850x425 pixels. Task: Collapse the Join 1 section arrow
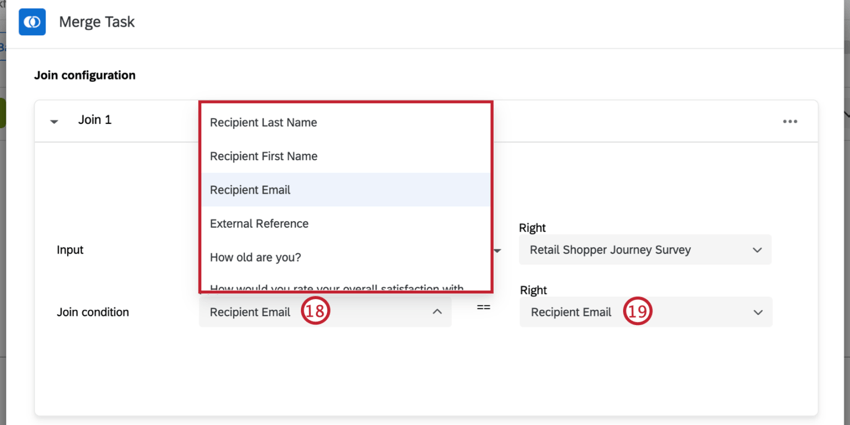(x=54, y=121)
